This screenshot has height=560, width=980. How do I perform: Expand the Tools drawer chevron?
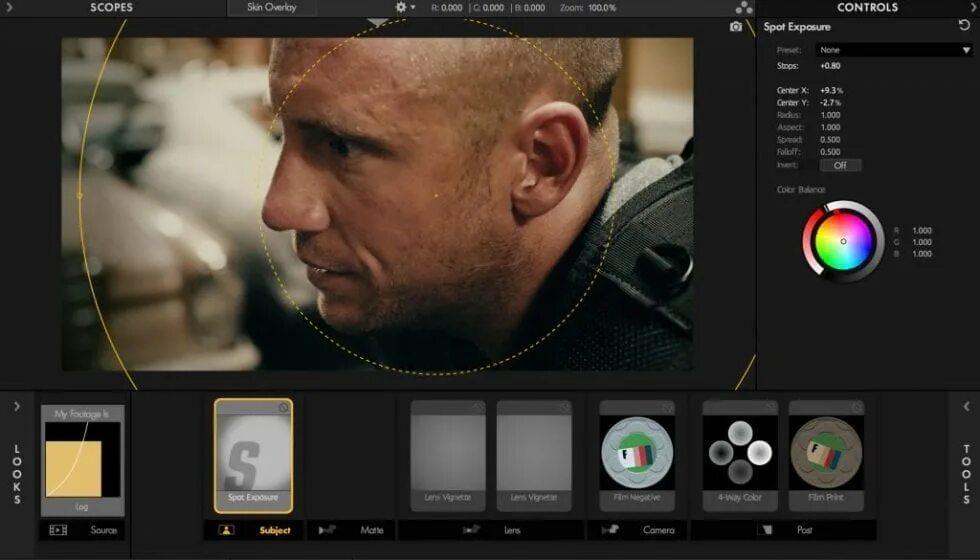click(966, 406)
